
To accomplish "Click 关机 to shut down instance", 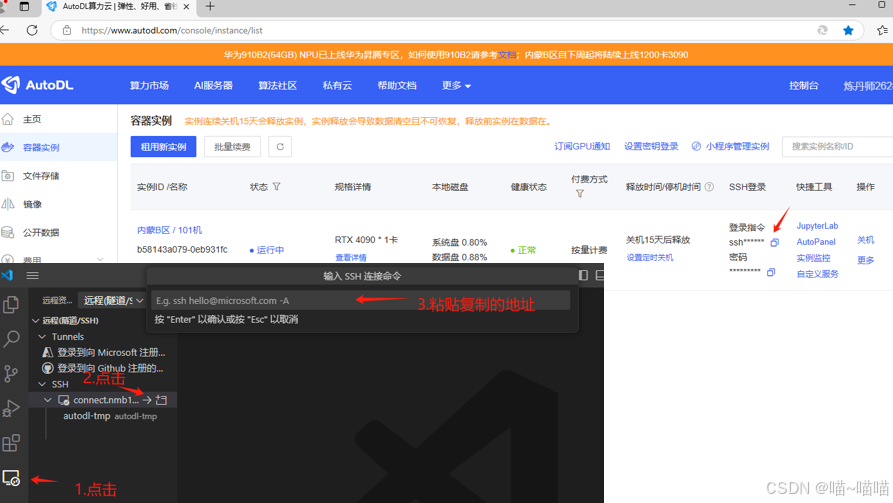I will 865,240.
